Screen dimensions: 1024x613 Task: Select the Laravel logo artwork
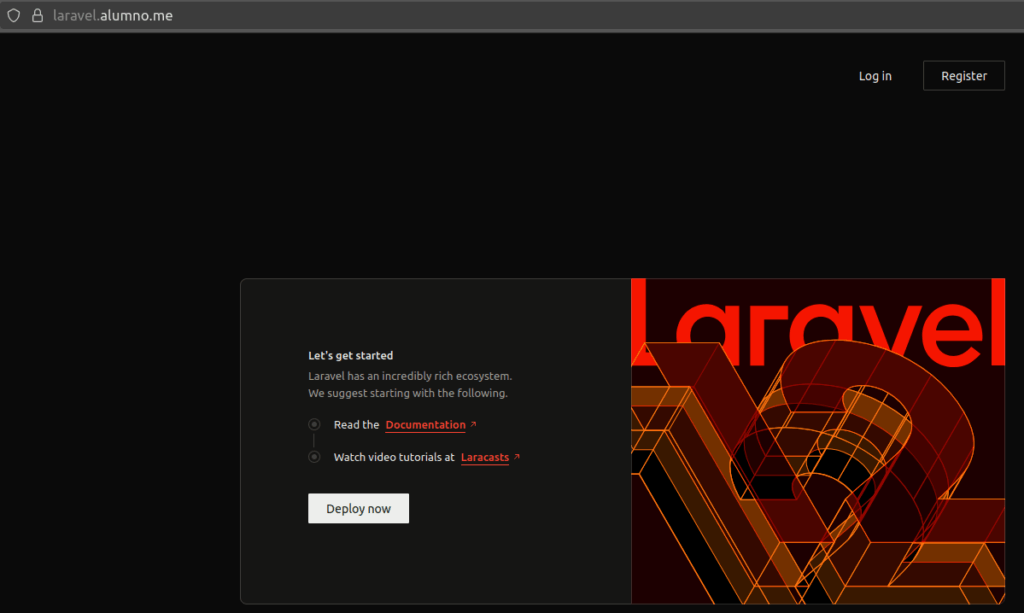pos(818,440)
